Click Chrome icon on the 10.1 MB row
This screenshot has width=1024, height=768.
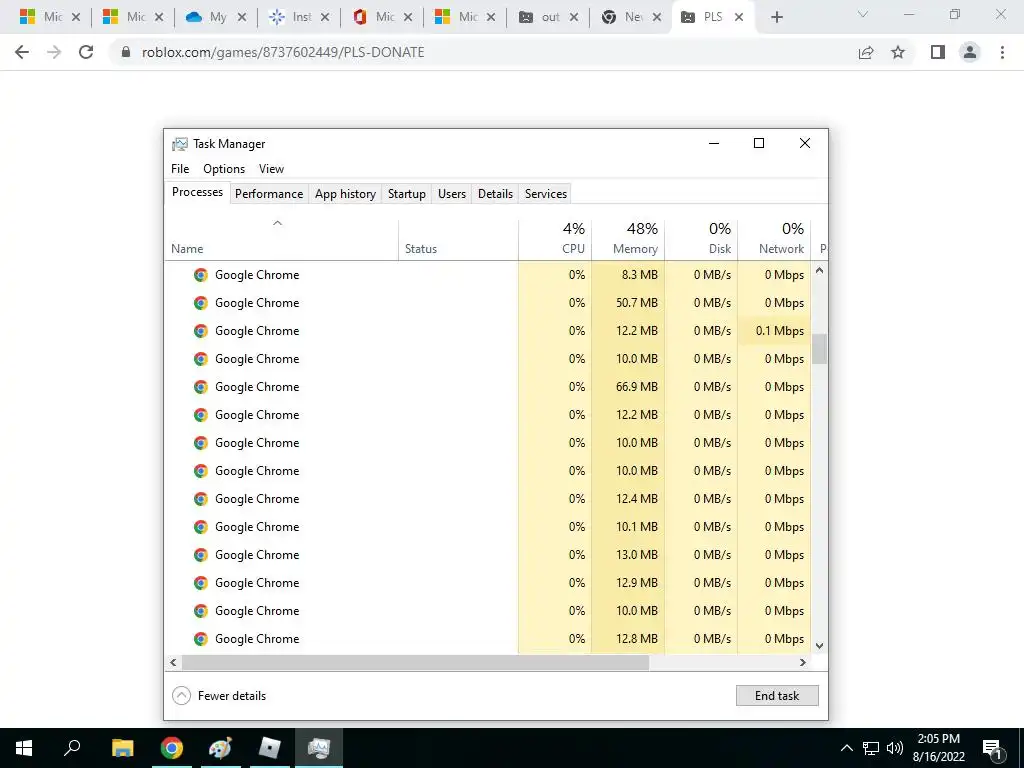pyautogui.click(x=201, y=527)
